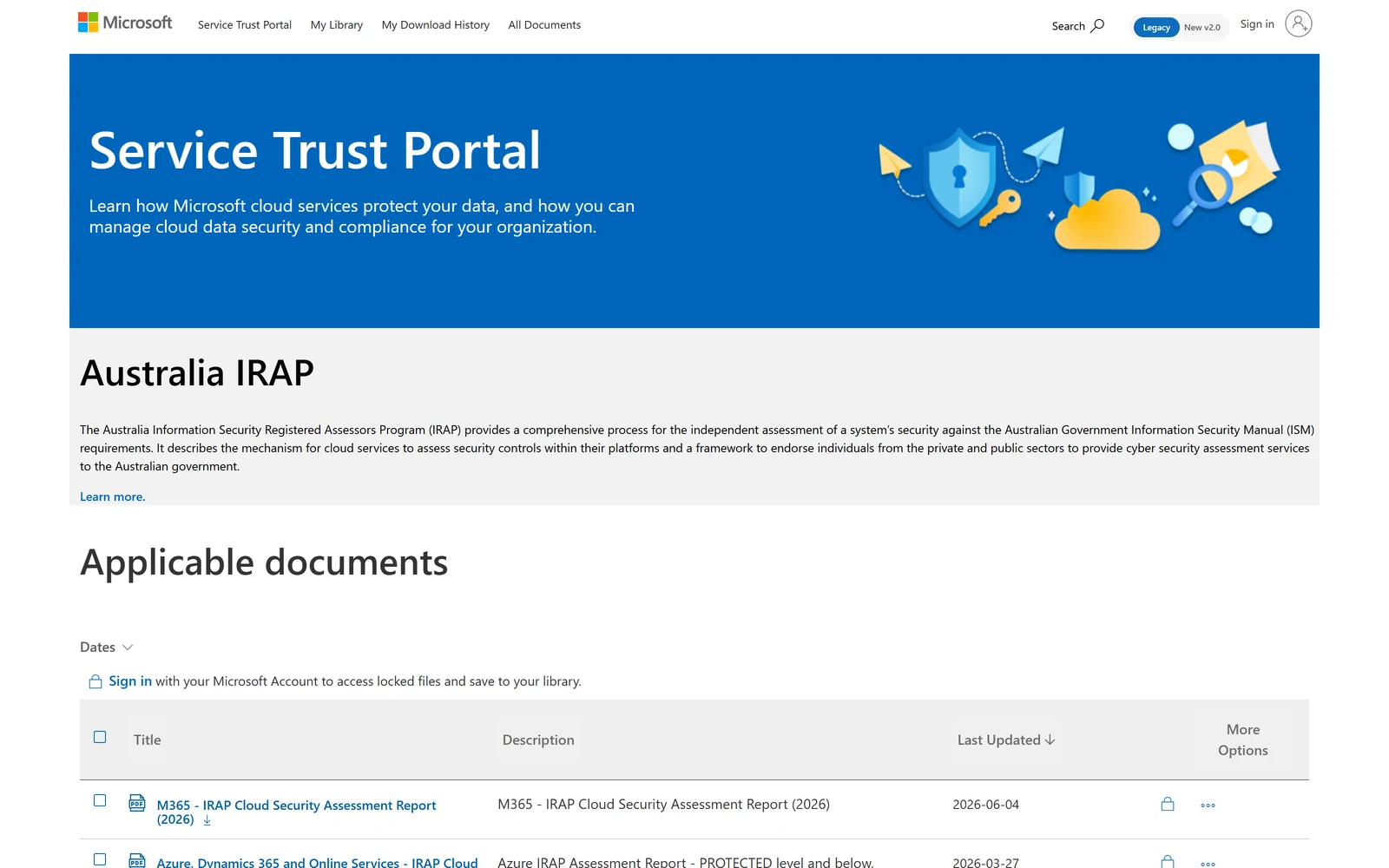
Task: Click download arrow next to M365 report (2026)
Action: click(207, 820)
